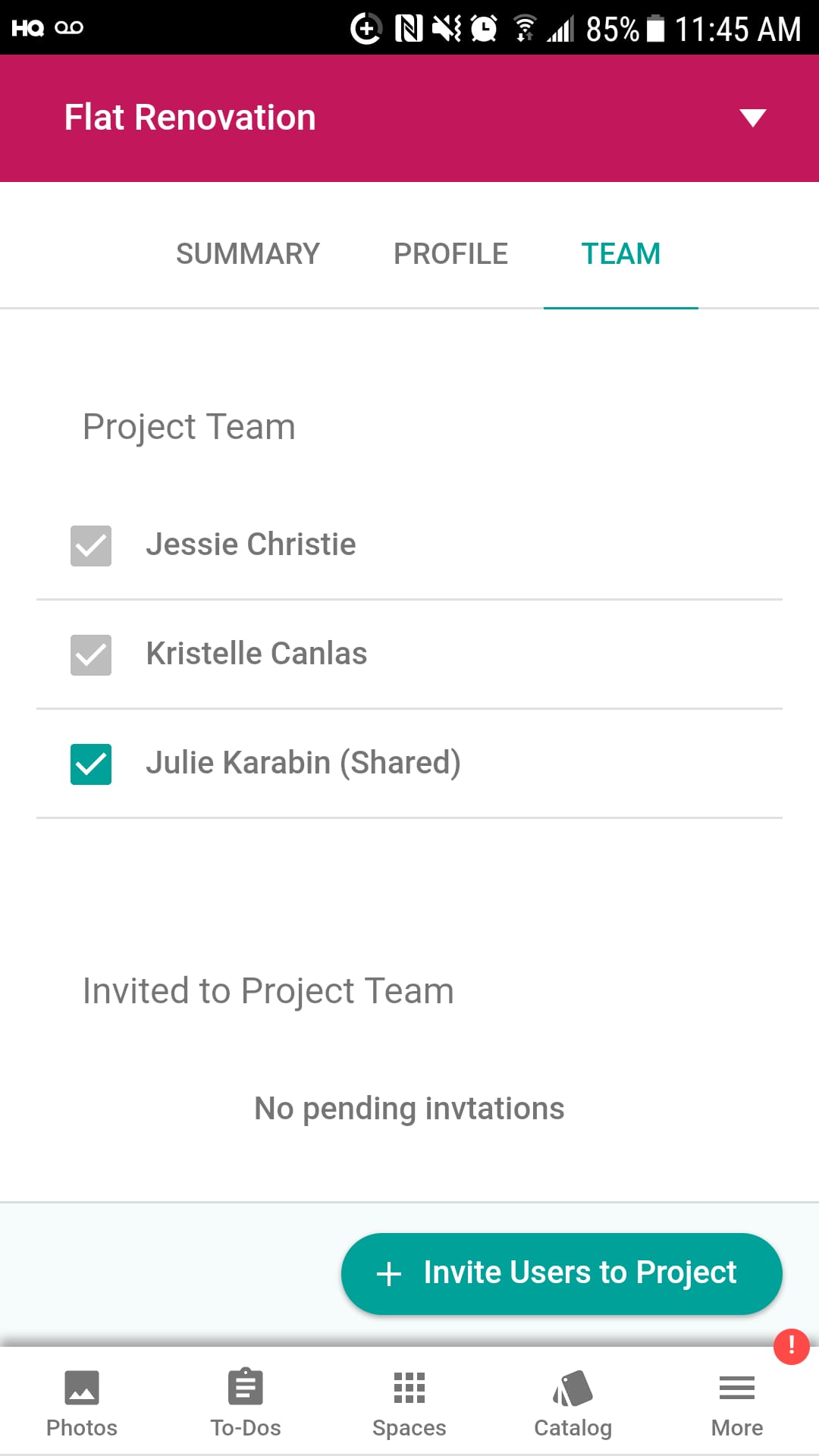The width and height of the screenshot is (819, 1456).
Task: Toggle Kristelle Canlas checkbox
Action: pyautogui.click(x=91, y=654)
